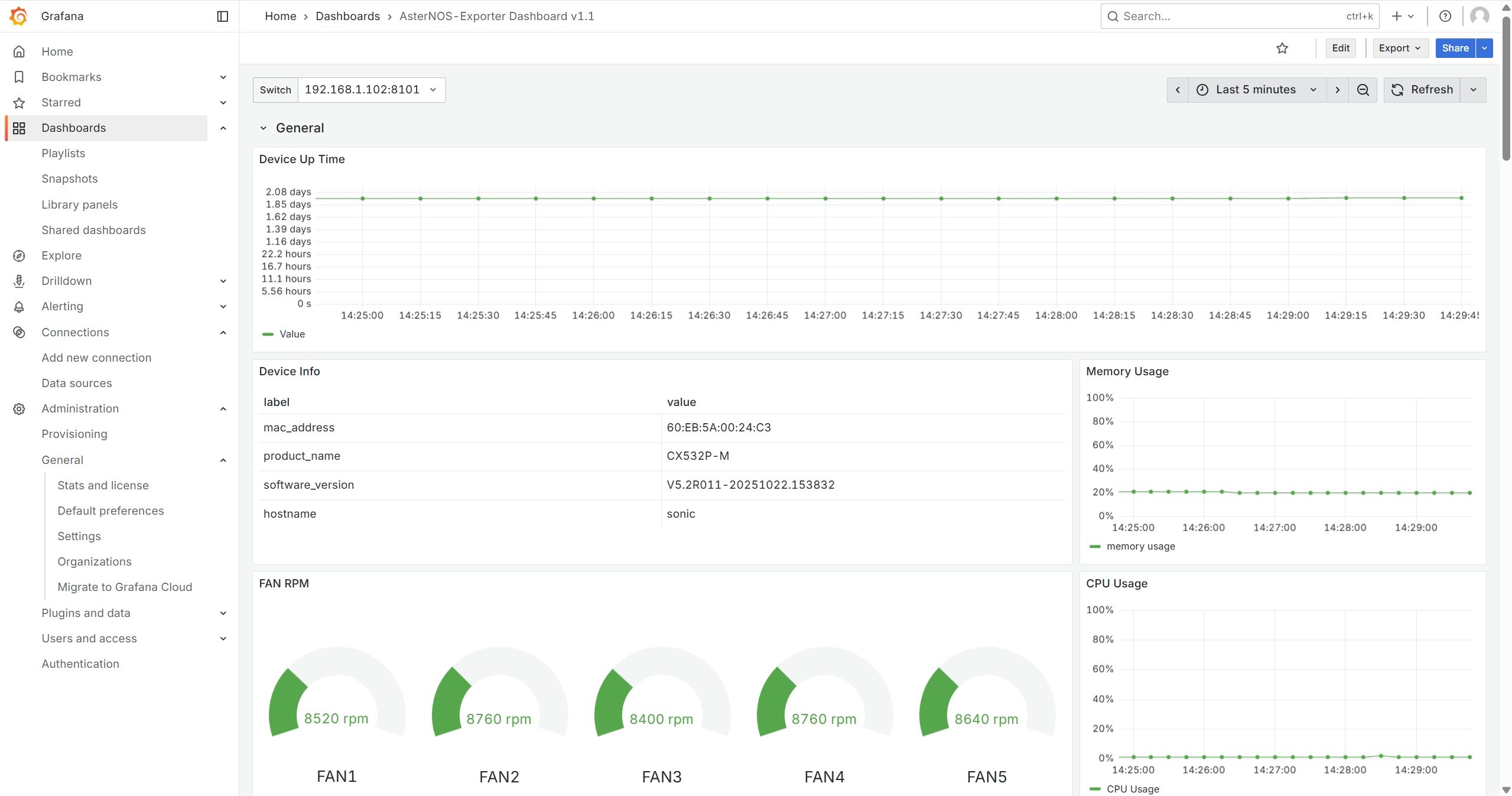The width and height of the screenshot is (1512, 796).
Task: Click the memory usage legend color swatch
Action: [x=1094, y=547]
